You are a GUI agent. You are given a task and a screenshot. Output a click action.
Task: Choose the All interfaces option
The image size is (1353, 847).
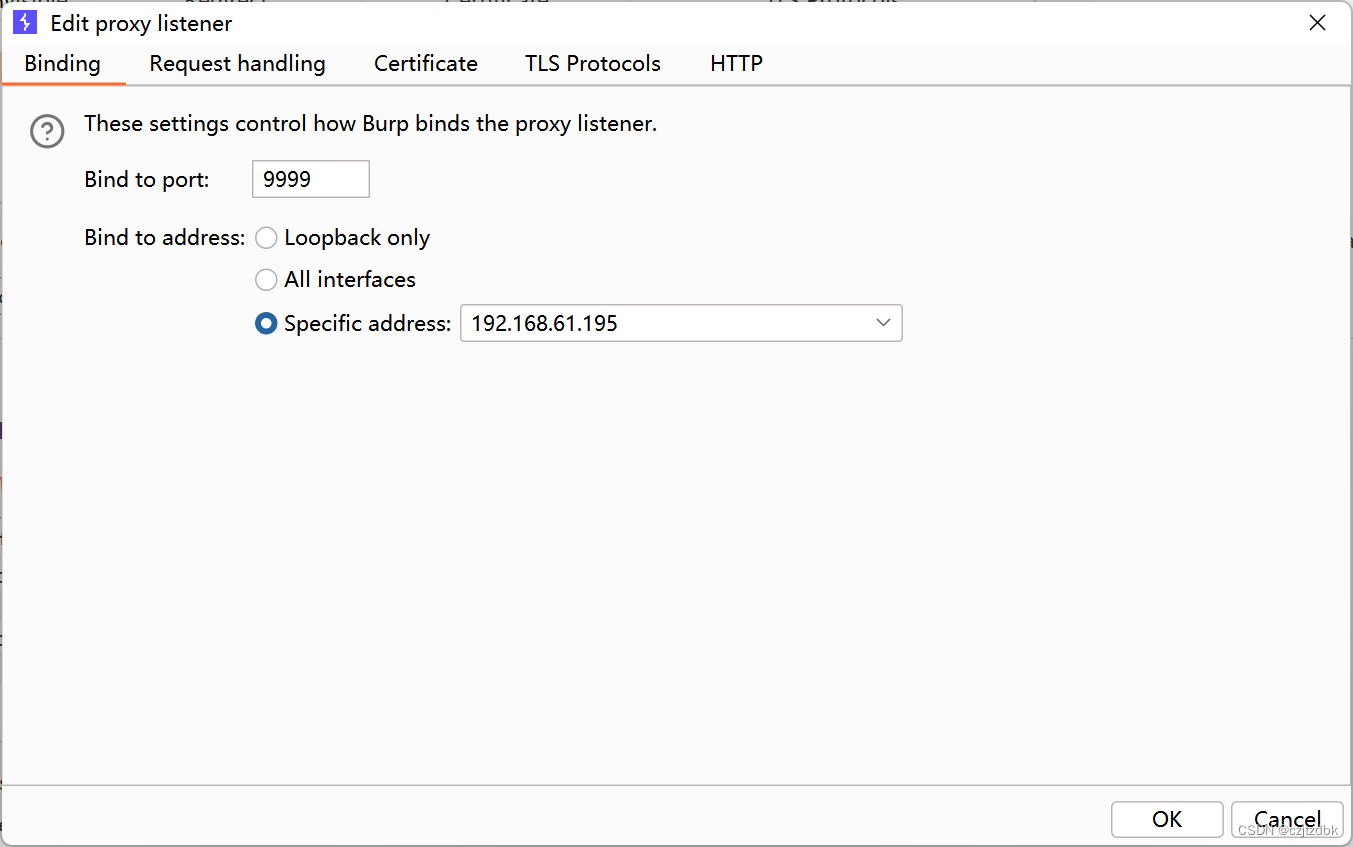point(266,280)
